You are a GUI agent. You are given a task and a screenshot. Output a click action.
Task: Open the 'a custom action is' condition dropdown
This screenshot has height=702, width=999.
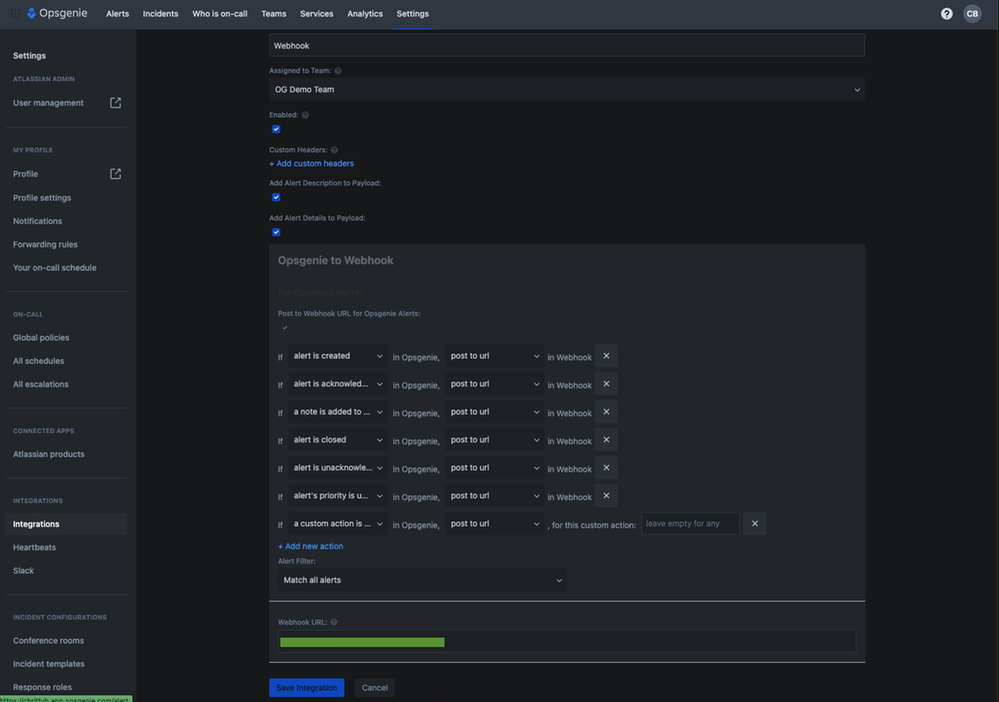pos(338,524)
